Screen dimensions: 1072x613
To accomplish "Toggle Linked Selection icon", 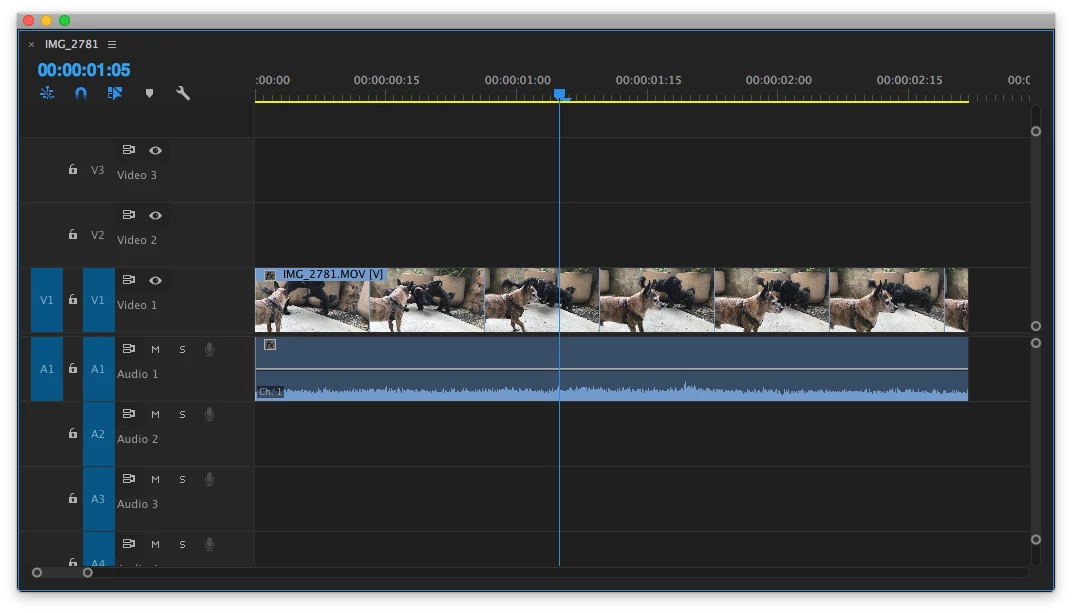I will pyautogui.click(x=115, y=93).
